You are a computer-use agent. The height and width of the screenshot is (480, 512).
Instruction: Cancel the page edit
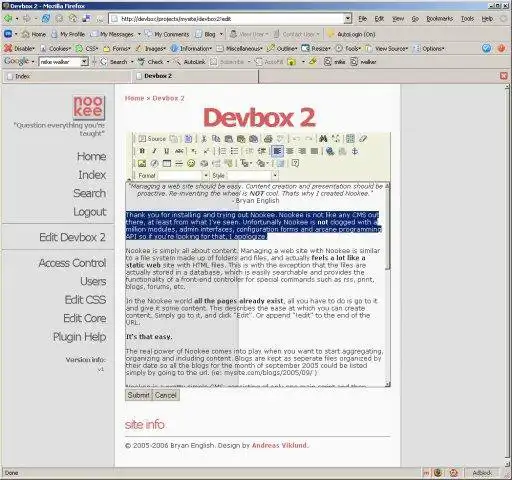coord(166,395)
